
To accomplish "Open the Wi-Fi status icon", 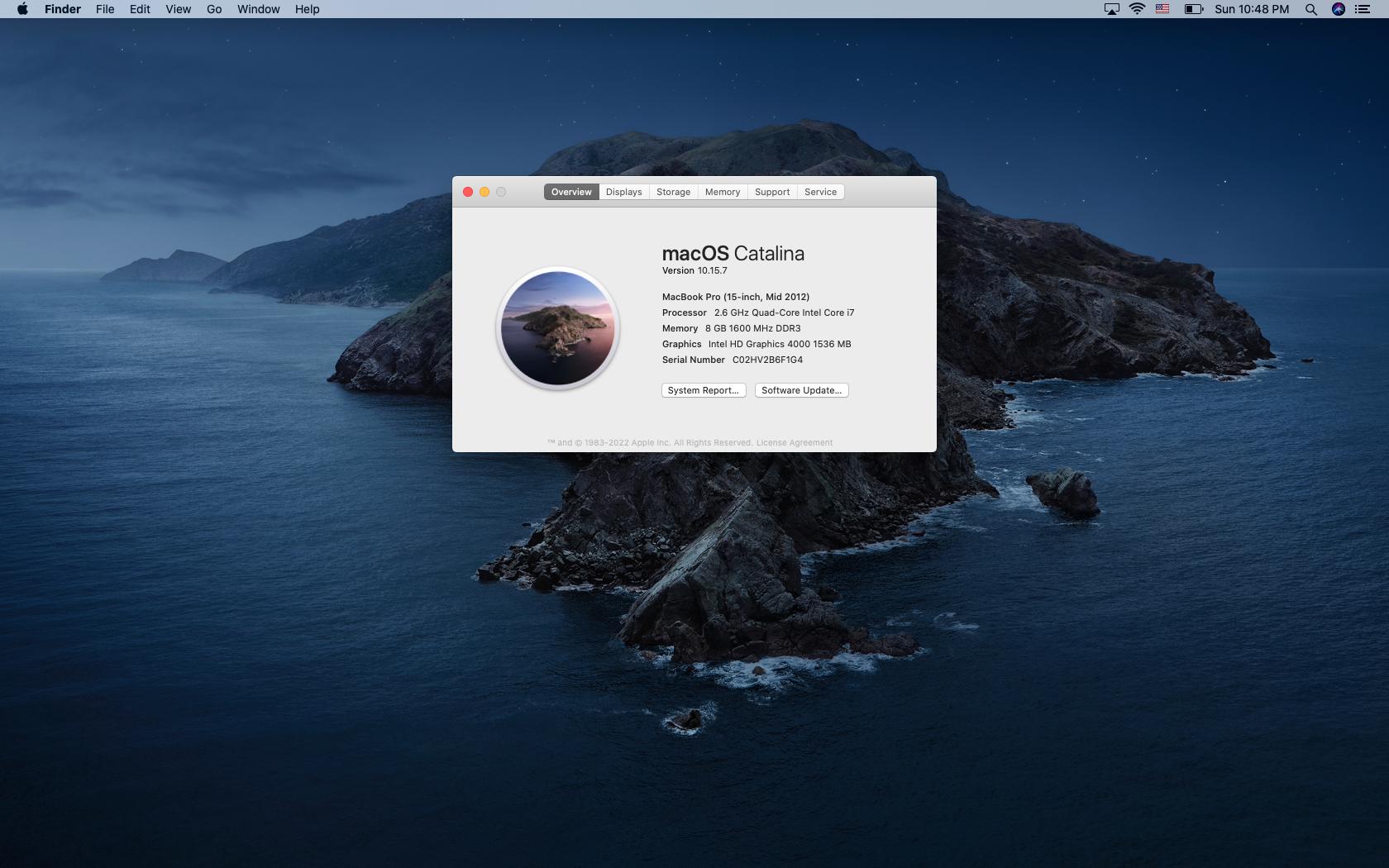I will (x=1137, y=9).
